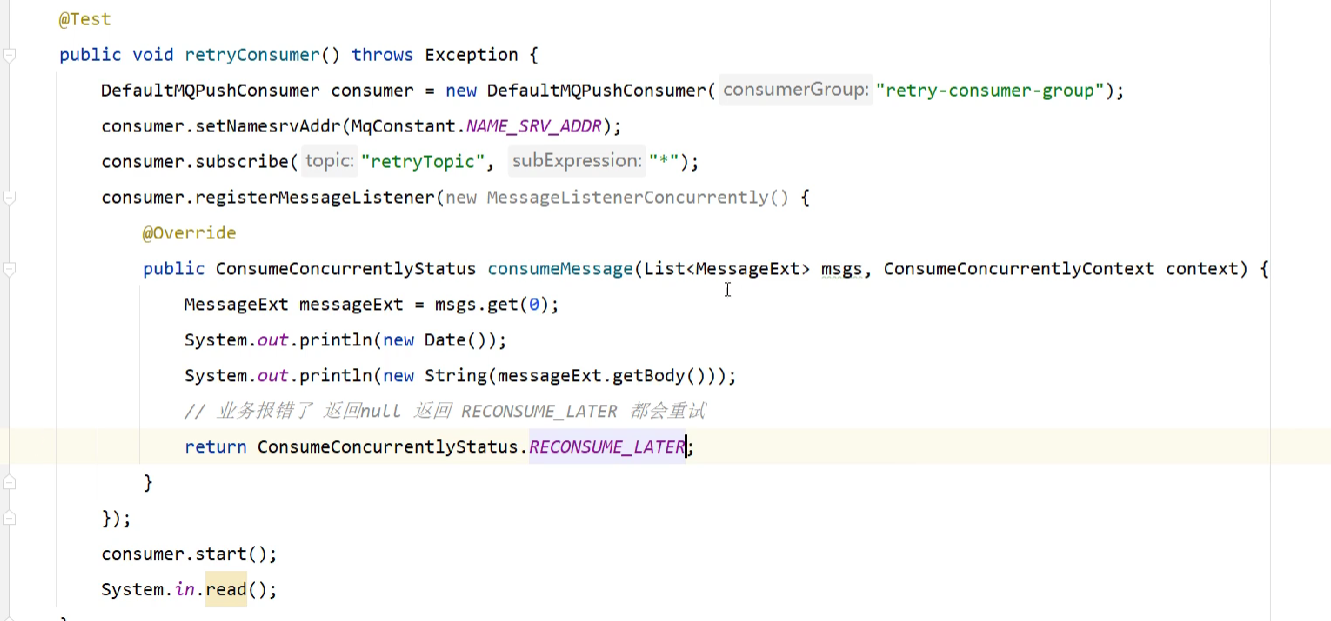Click fold-end marker beside the '});' line
The height and width of the screenshot is (621, 1331).
pos(9,519)
